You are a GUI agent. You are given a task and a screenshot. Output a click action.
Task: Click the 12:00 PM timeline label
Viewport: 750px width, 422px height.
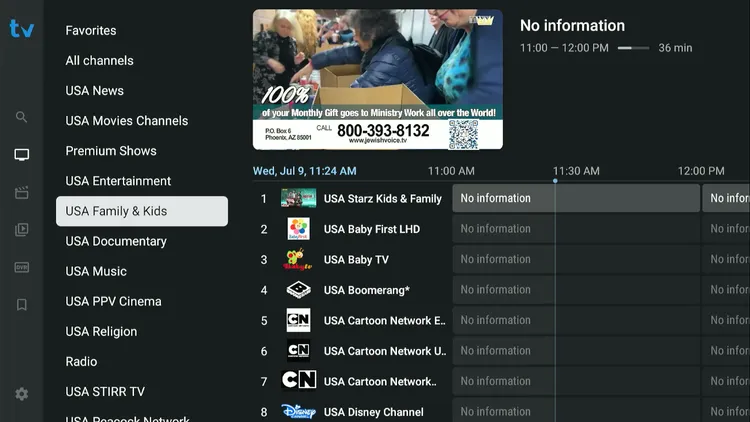(x=701, y=171)
